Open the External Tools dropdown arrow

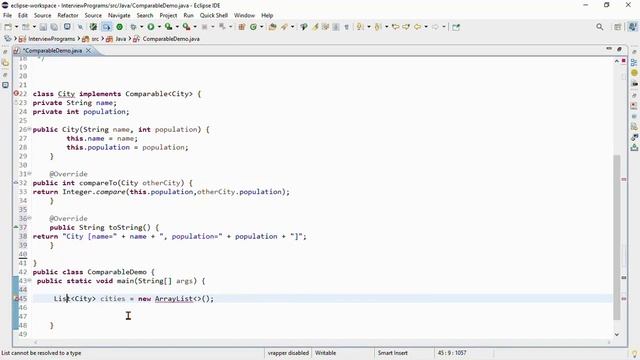[x=195, y=27]
